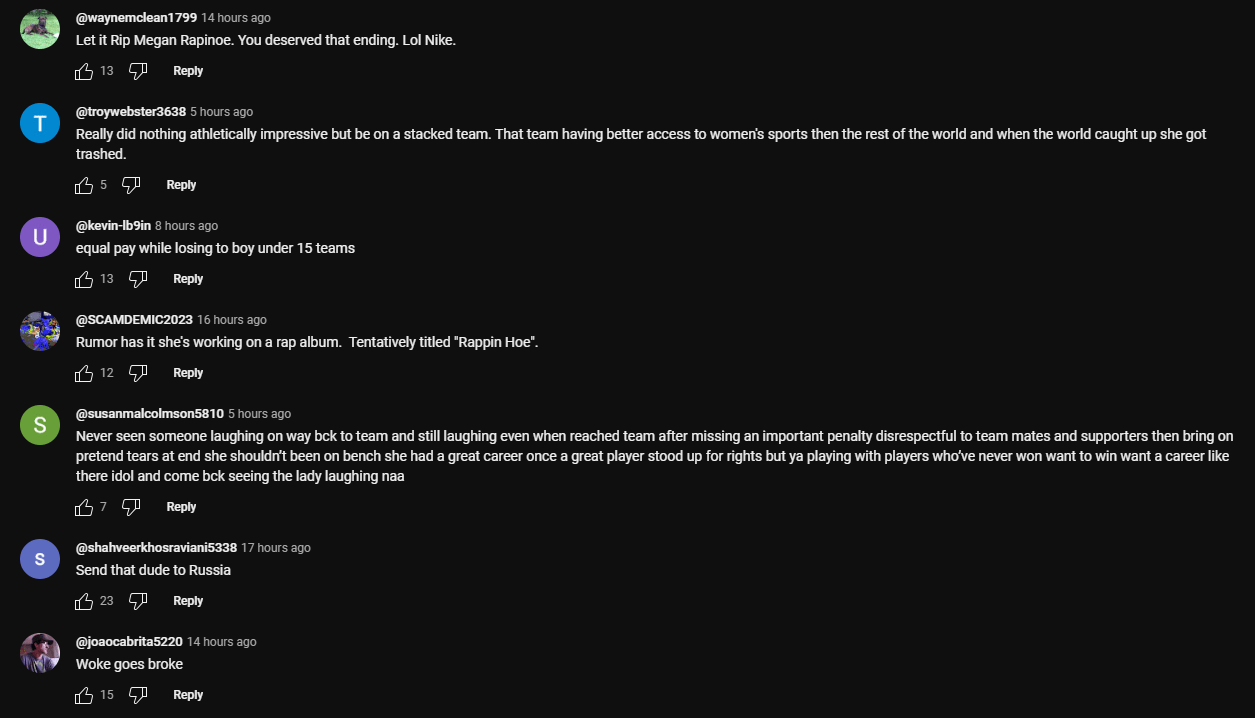Open @troywebster3638's channel via username
This screenshot has height=718, width=1255.
point(130,111)
